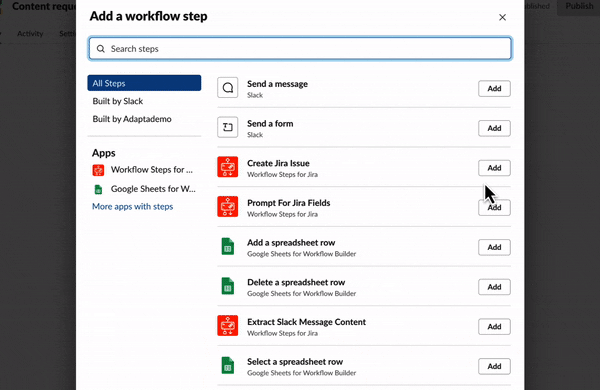Add the Create Jira Issue step

494,168
